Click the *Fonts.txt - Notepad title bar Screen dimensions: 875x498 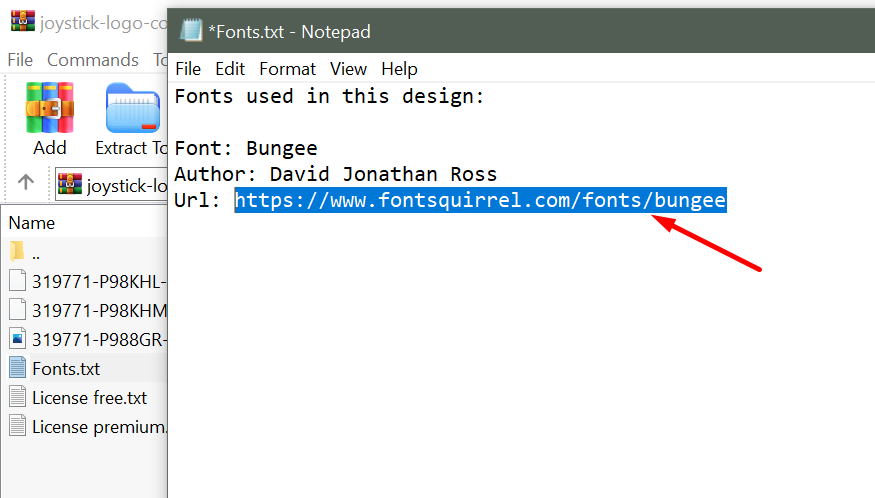click(521, 31)
